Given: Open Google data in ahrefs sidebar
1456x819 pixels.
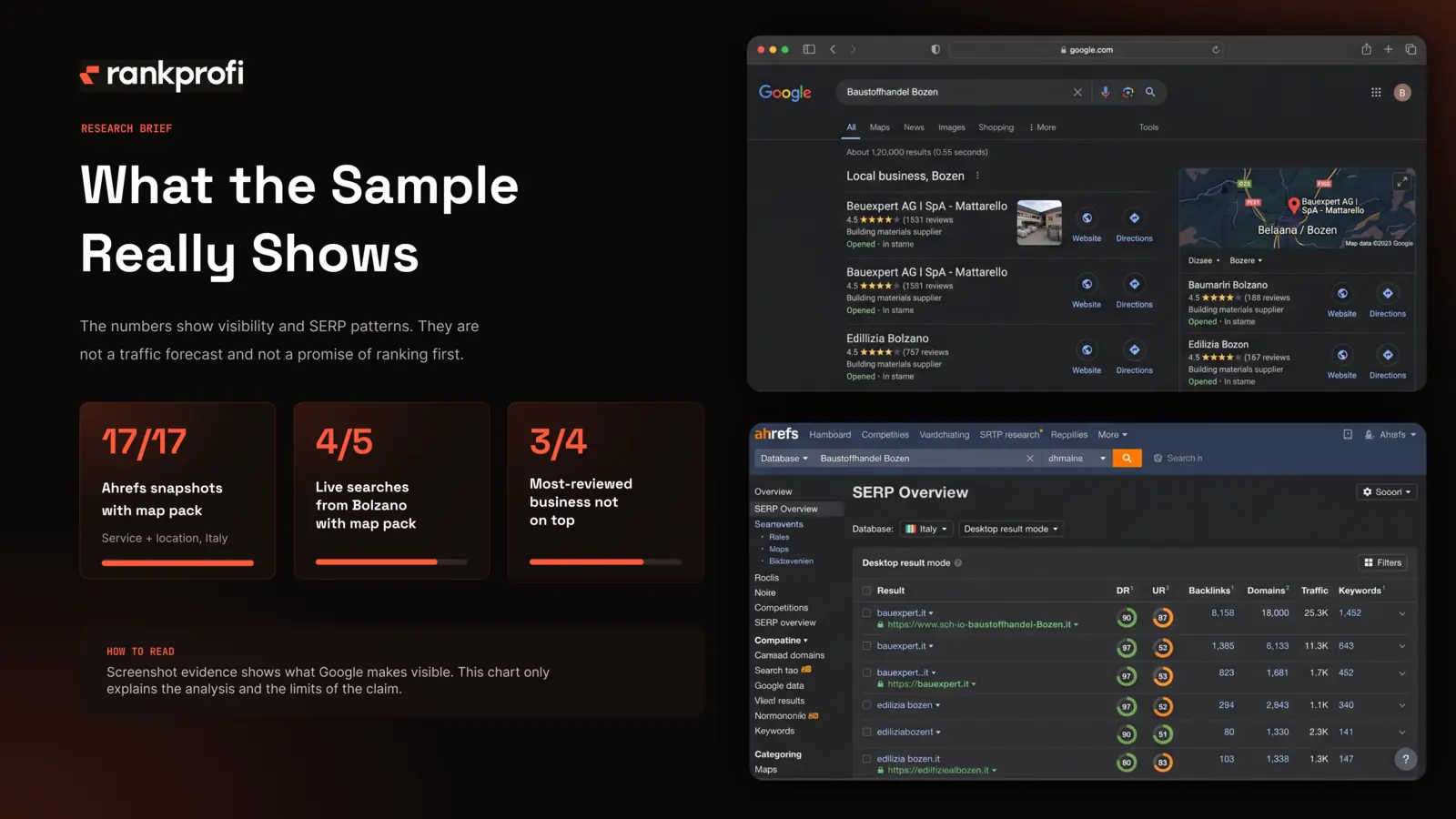Looking at the screenshot, I should pos(779,686).
